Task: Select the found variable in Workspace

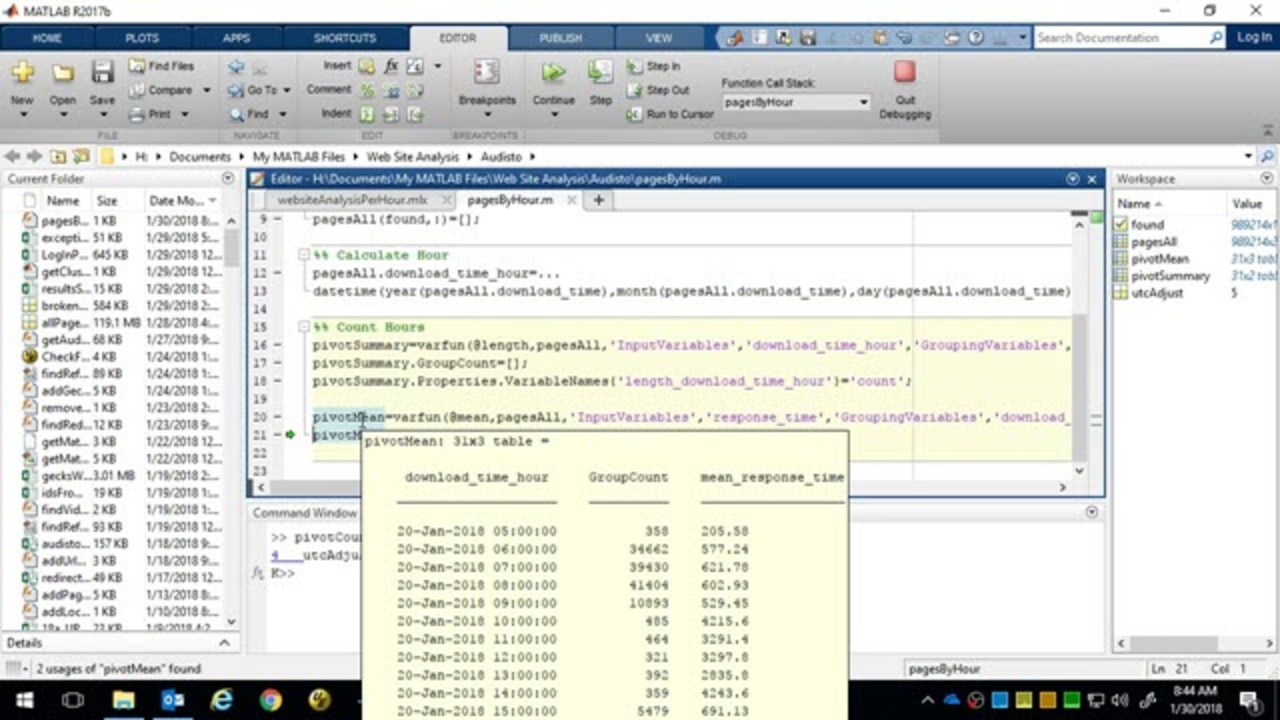Action: coord(1147,225)
